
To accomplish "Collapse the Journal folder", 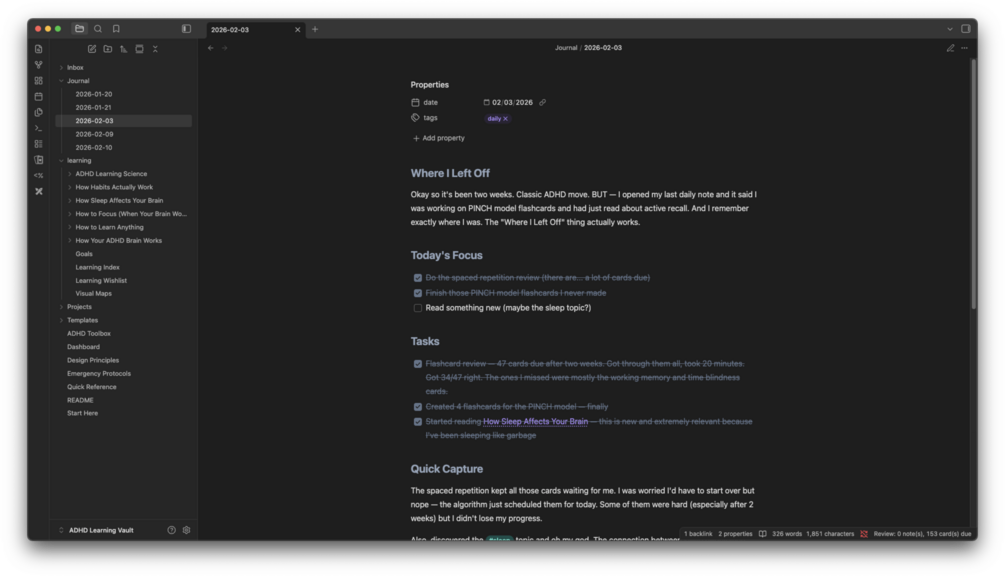I will coord(62,81).
